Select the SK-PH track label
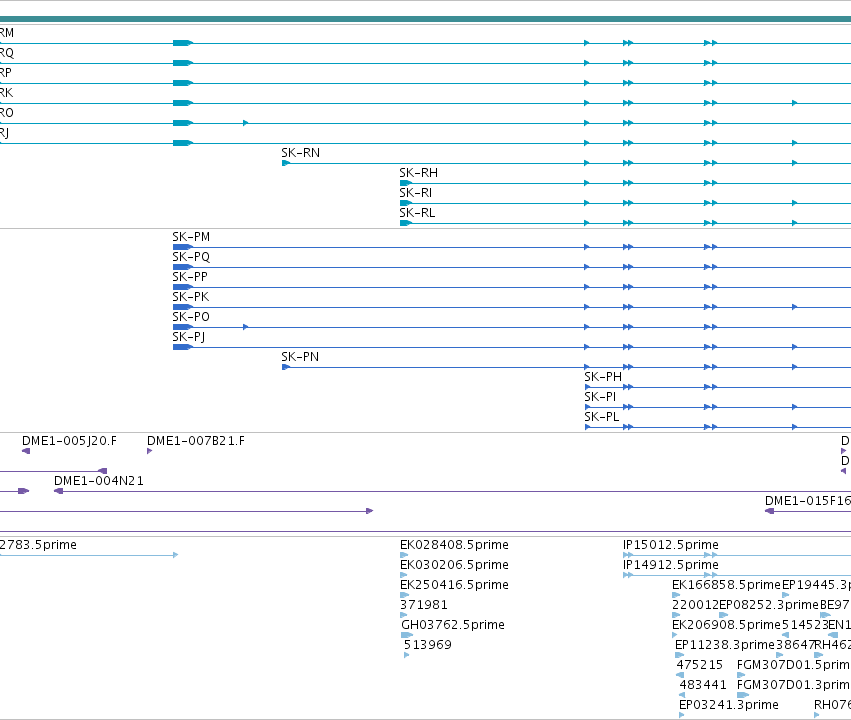Viewport: 851px width, 720px height. [603, 377]
